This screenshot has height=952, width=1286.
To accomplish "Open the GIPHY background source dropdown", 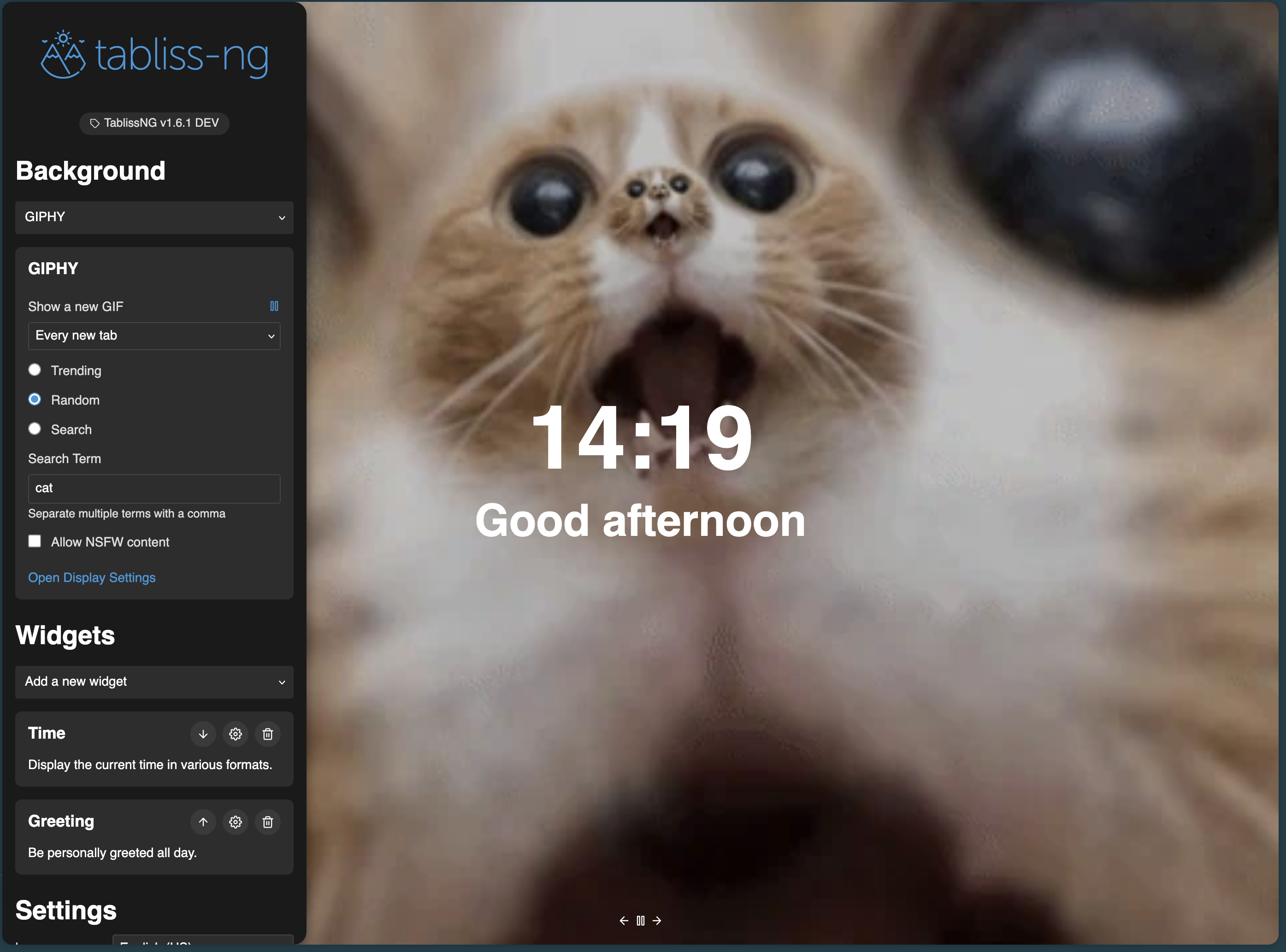I will tap(154, 217).
